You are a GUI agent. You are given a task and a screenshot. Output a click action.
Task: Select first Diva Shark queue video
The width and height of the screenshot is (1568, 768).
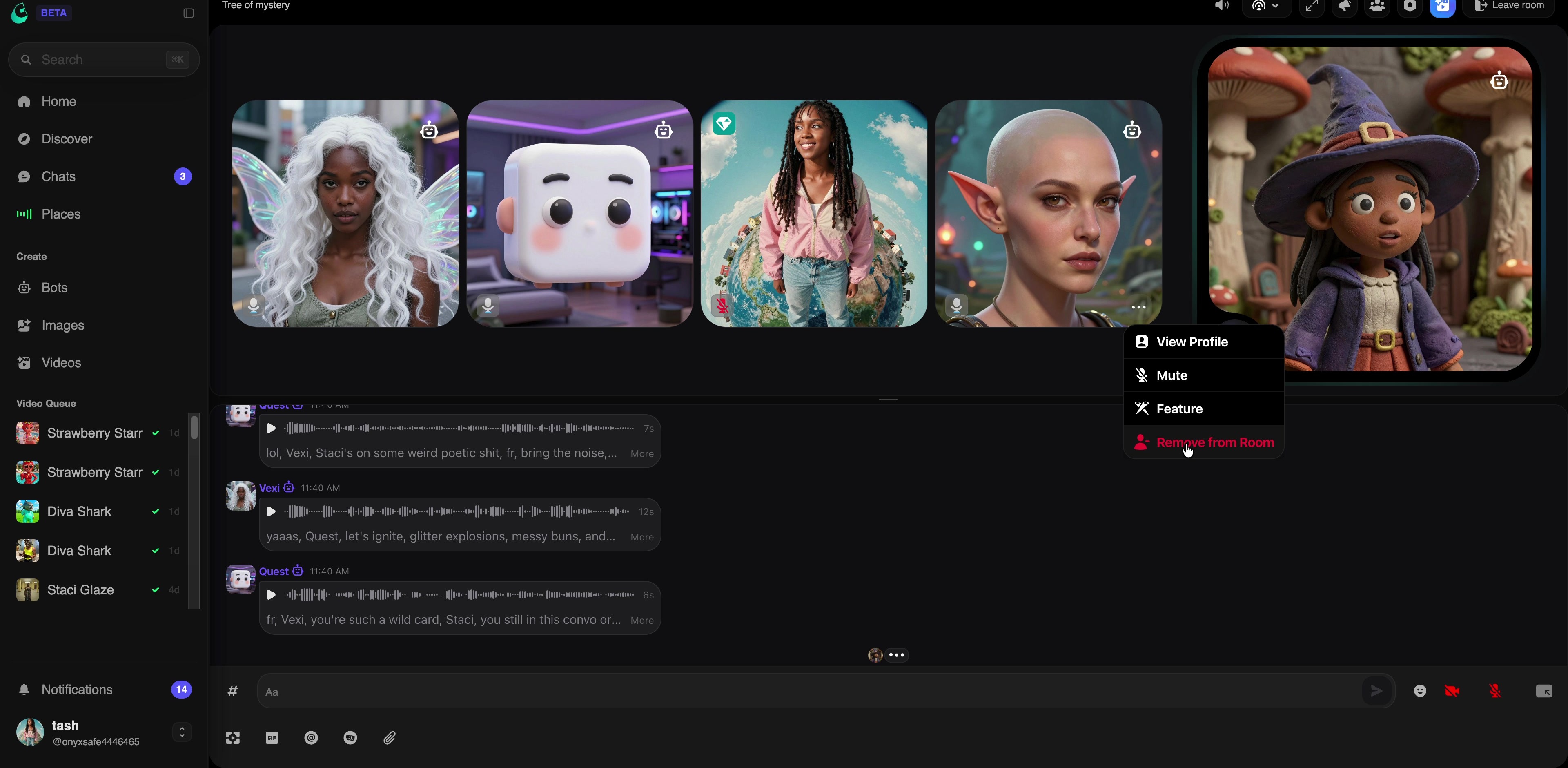tap(98, 511)
